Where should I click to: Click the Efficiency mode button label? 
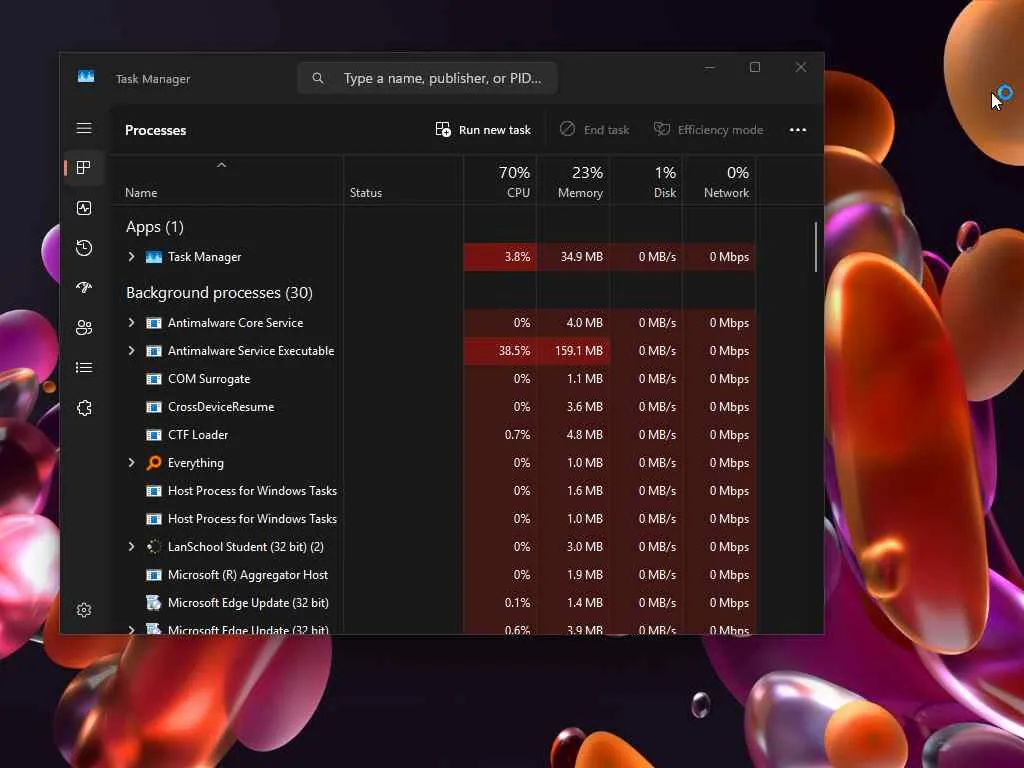tap(720, 130)
